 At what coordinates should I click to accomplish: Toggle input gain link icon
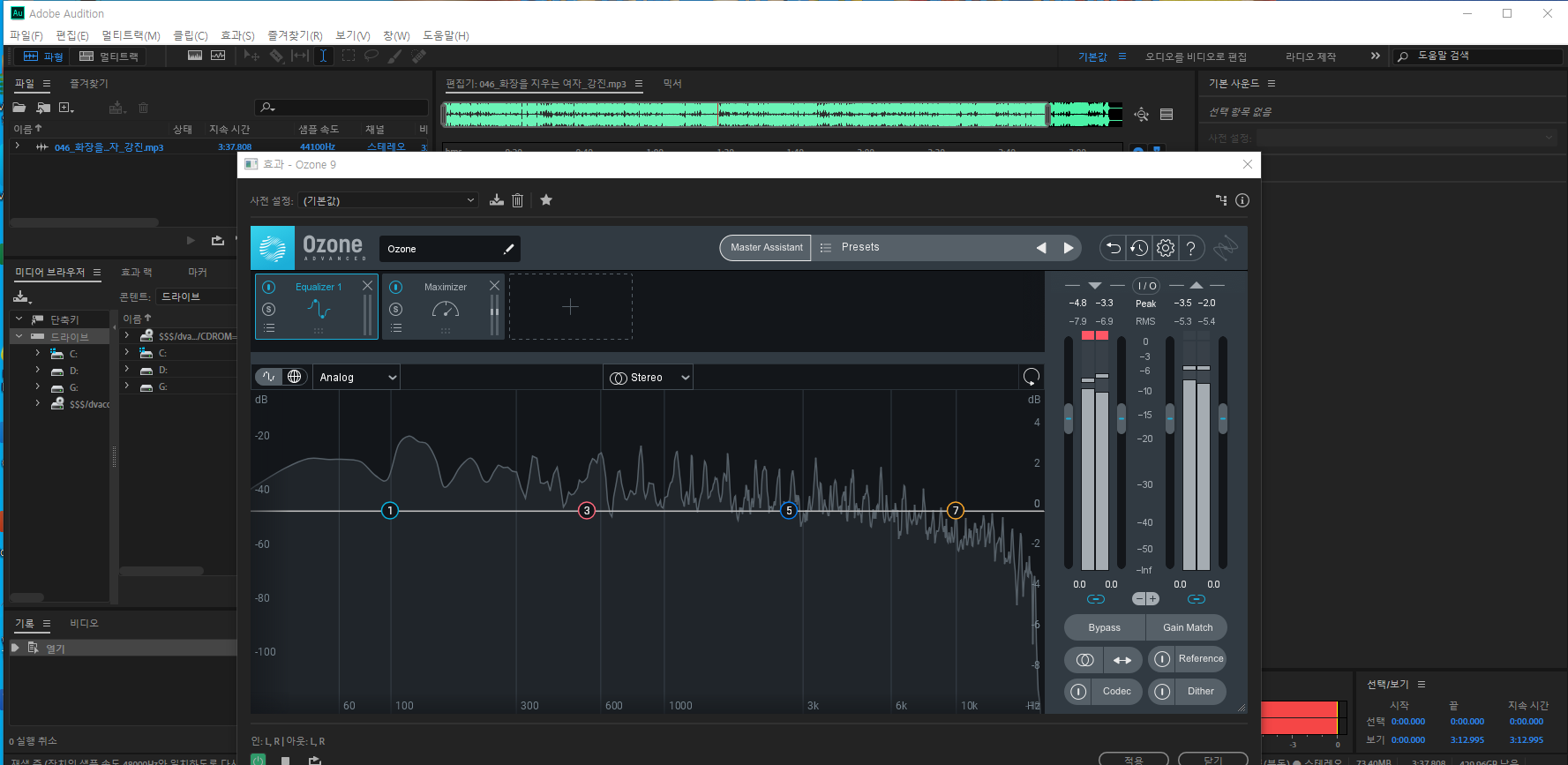tap(1096, 599)
